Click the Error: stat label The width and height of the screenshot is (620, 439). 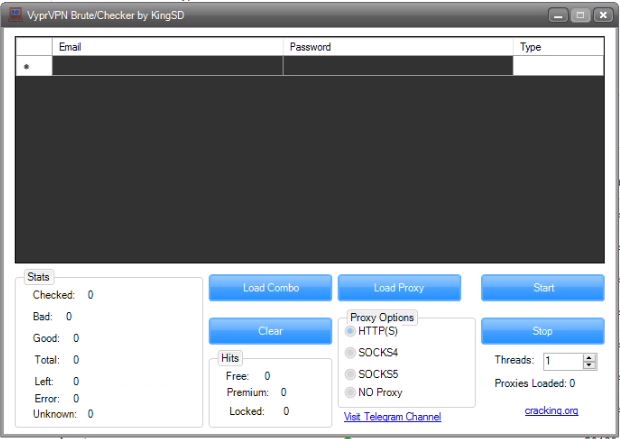47,398
